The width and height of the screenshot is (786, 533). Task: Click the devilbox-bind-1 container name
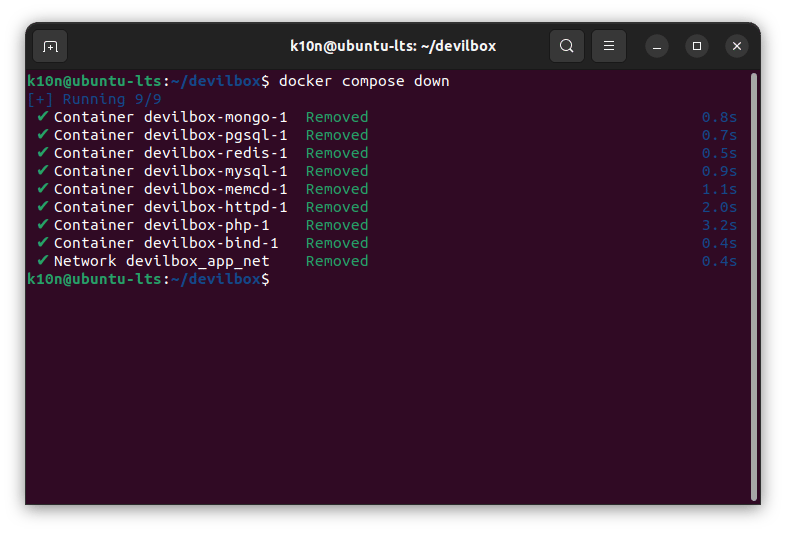click(211, 243)
